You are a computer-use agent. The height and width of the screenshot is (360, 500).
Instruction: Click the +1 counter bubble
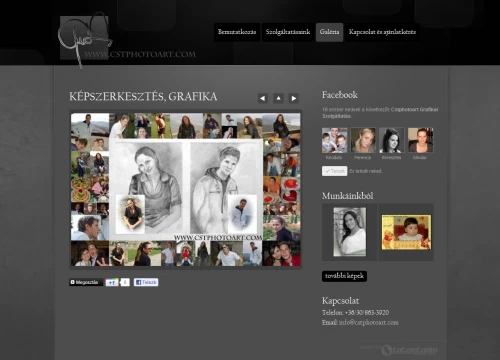[125, 282]
